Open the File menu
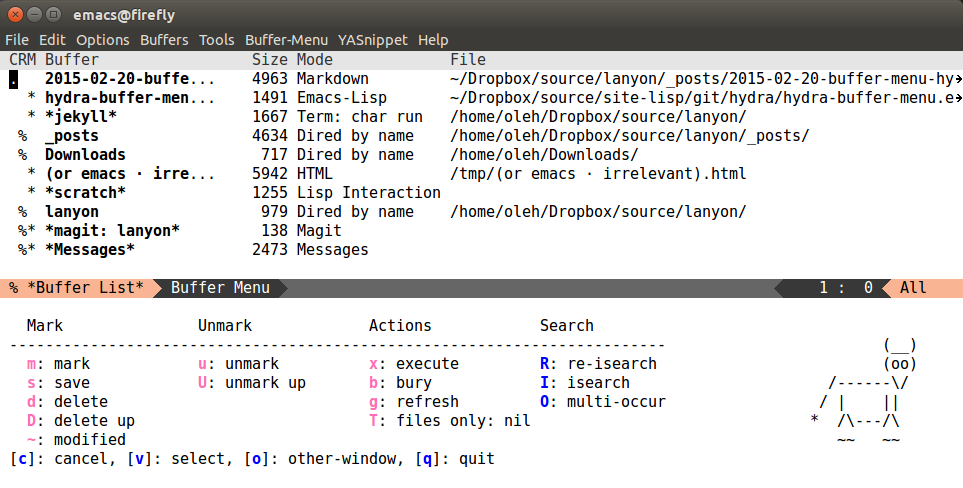Screen dimensions: 963x488 coord(17,40)
